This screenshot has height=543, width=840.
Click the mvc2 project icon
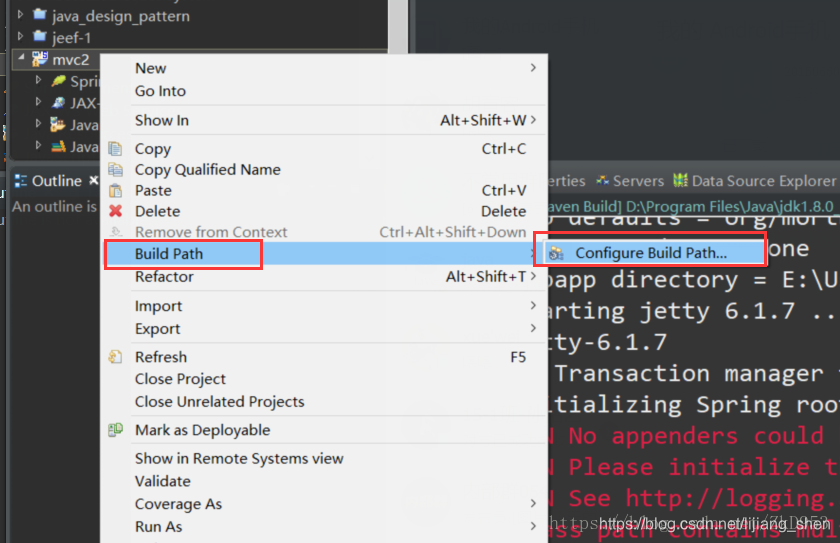pyautogui.click(x=40, y=59)
